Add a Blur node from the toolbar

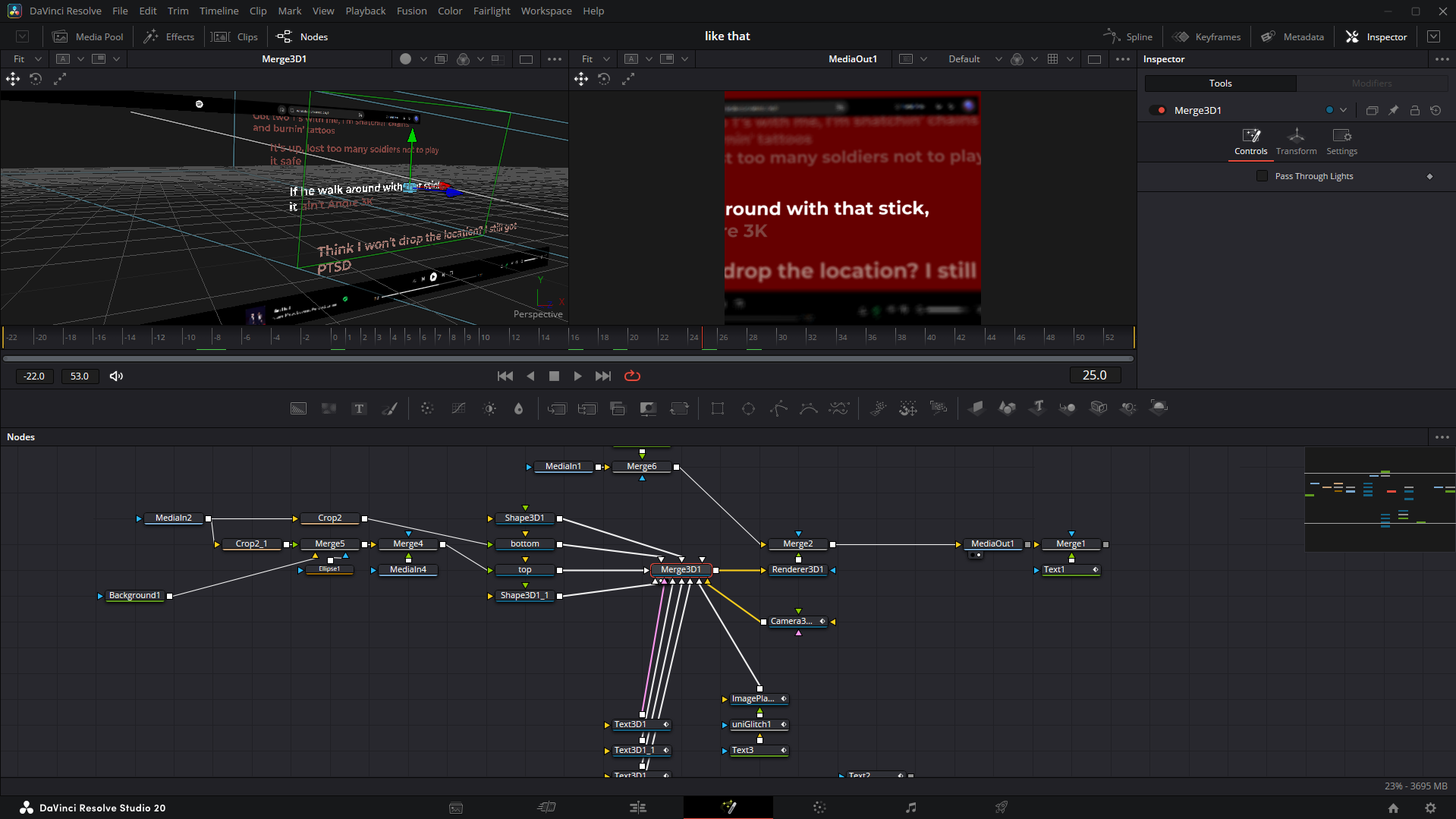[x=519, y=408]
